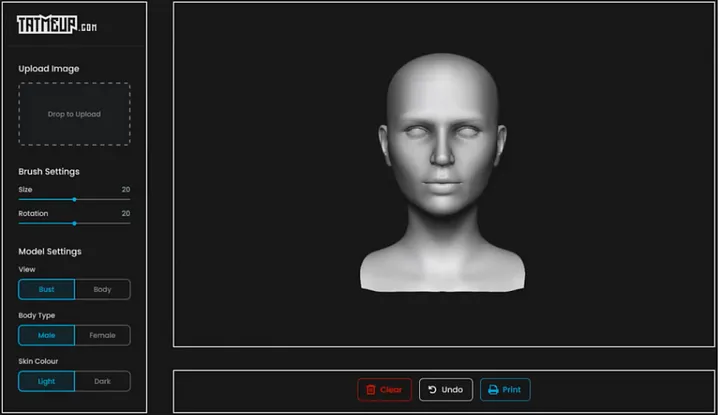Click the start of the Rotation slider track

coord(19,224)
